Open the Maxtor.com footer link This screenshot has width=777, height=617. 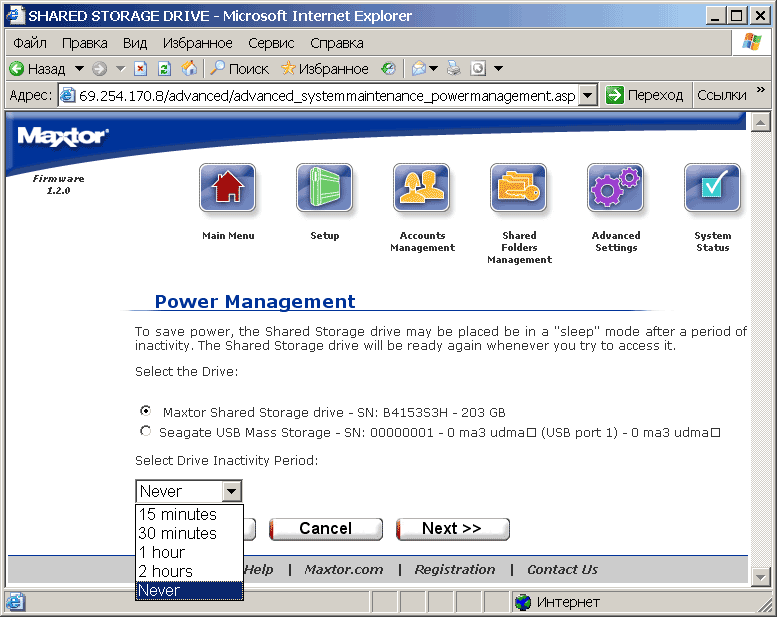pyautogui.click(x=344, y=569)
